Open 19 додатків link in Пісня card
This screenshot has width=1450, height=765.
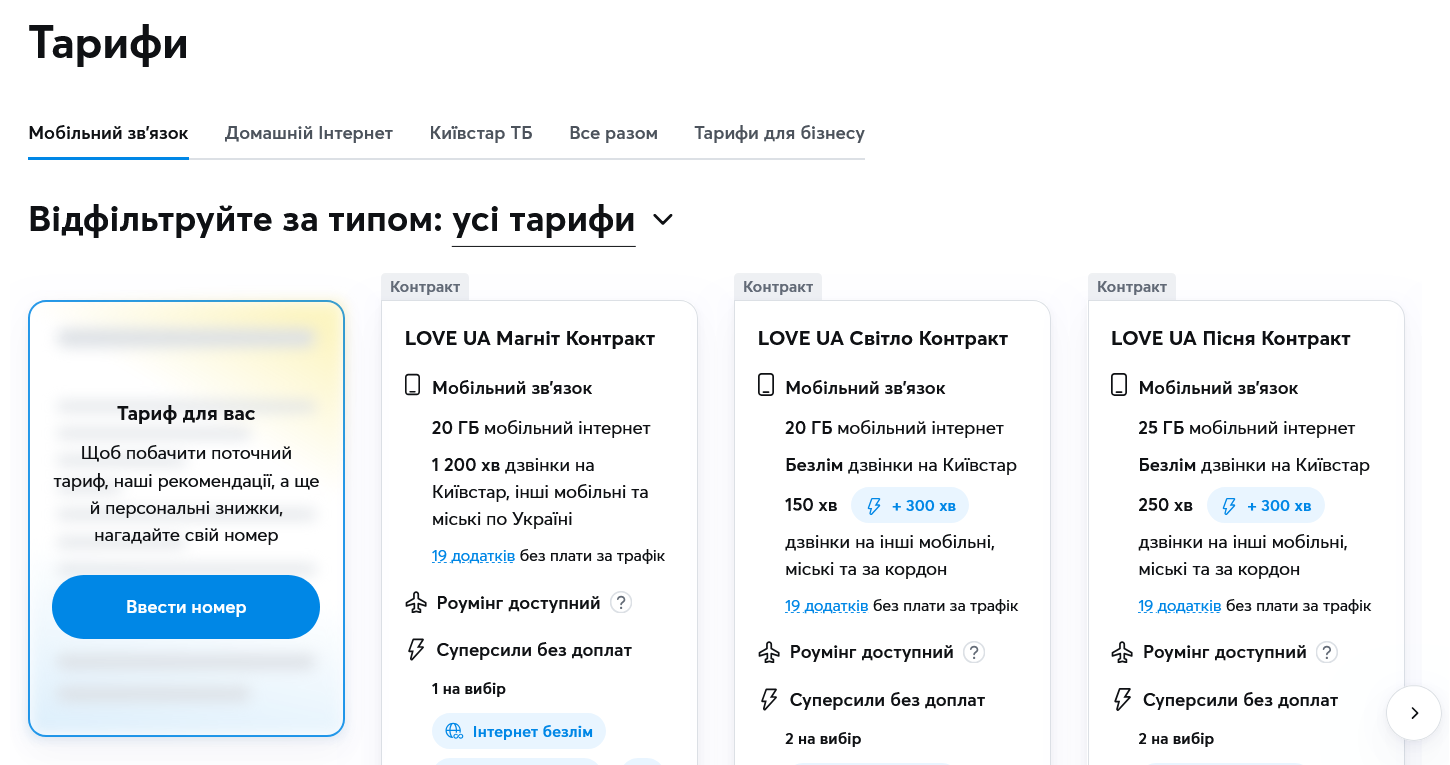1179,606
